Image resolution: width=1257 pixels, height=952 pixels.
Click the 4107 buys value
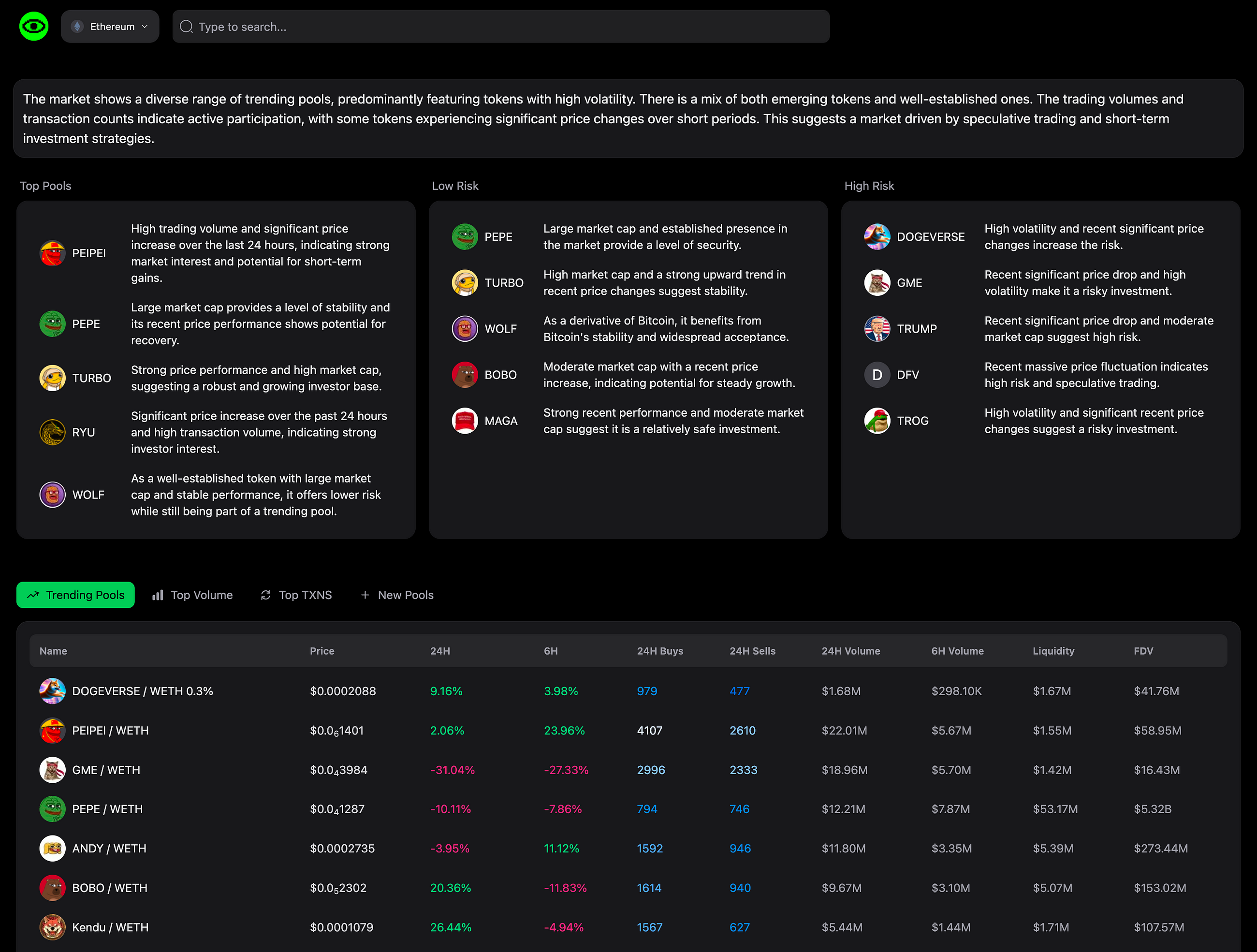649,731
